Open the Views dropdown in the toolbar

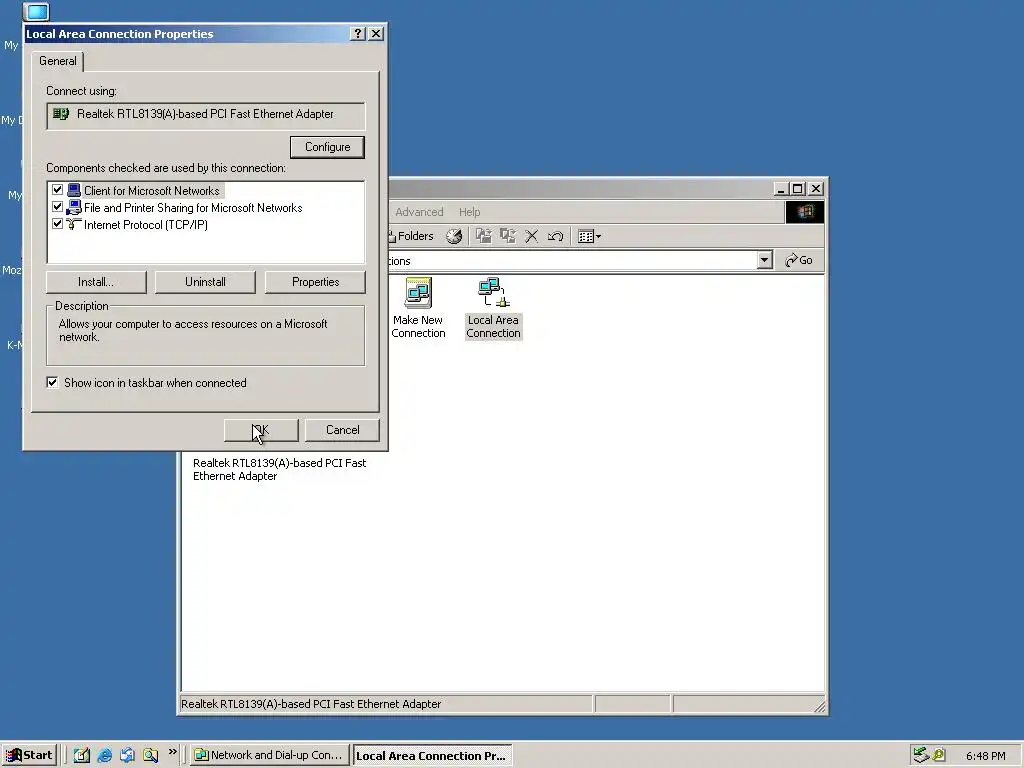coord(589,236)
